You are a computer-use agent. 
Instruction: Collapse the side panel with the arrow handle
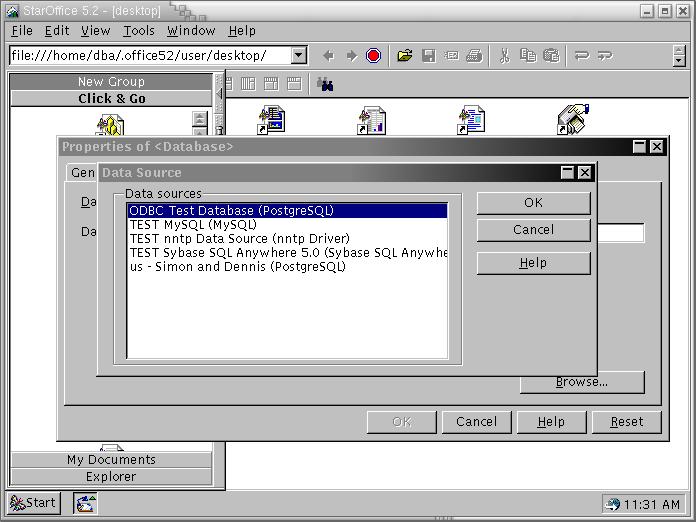point(219,94)
